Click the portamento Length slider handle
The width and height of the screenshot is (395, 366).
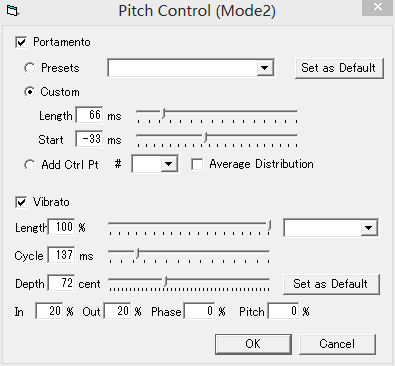(163, 114)
